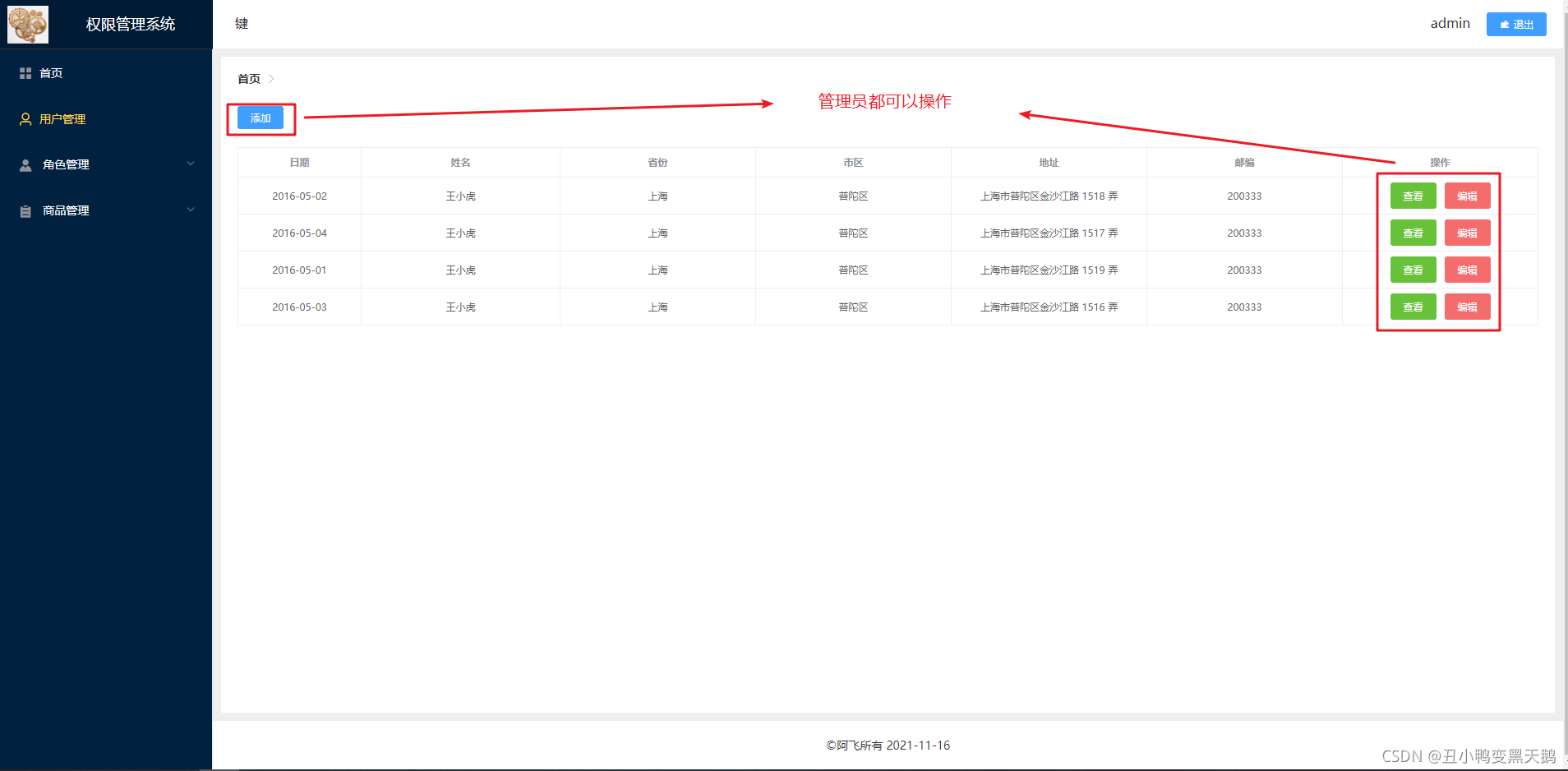Click the 市区 column header
Image resolution: width=1568 pixels, height=771 pixels.
(853, 163)
